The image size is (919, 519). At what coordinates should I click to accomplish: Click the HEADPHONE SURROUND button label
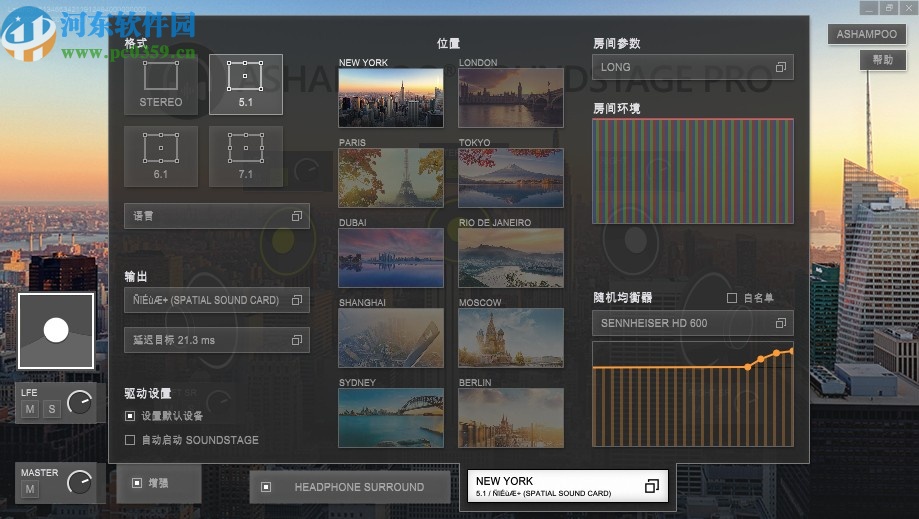click(359, 487)
